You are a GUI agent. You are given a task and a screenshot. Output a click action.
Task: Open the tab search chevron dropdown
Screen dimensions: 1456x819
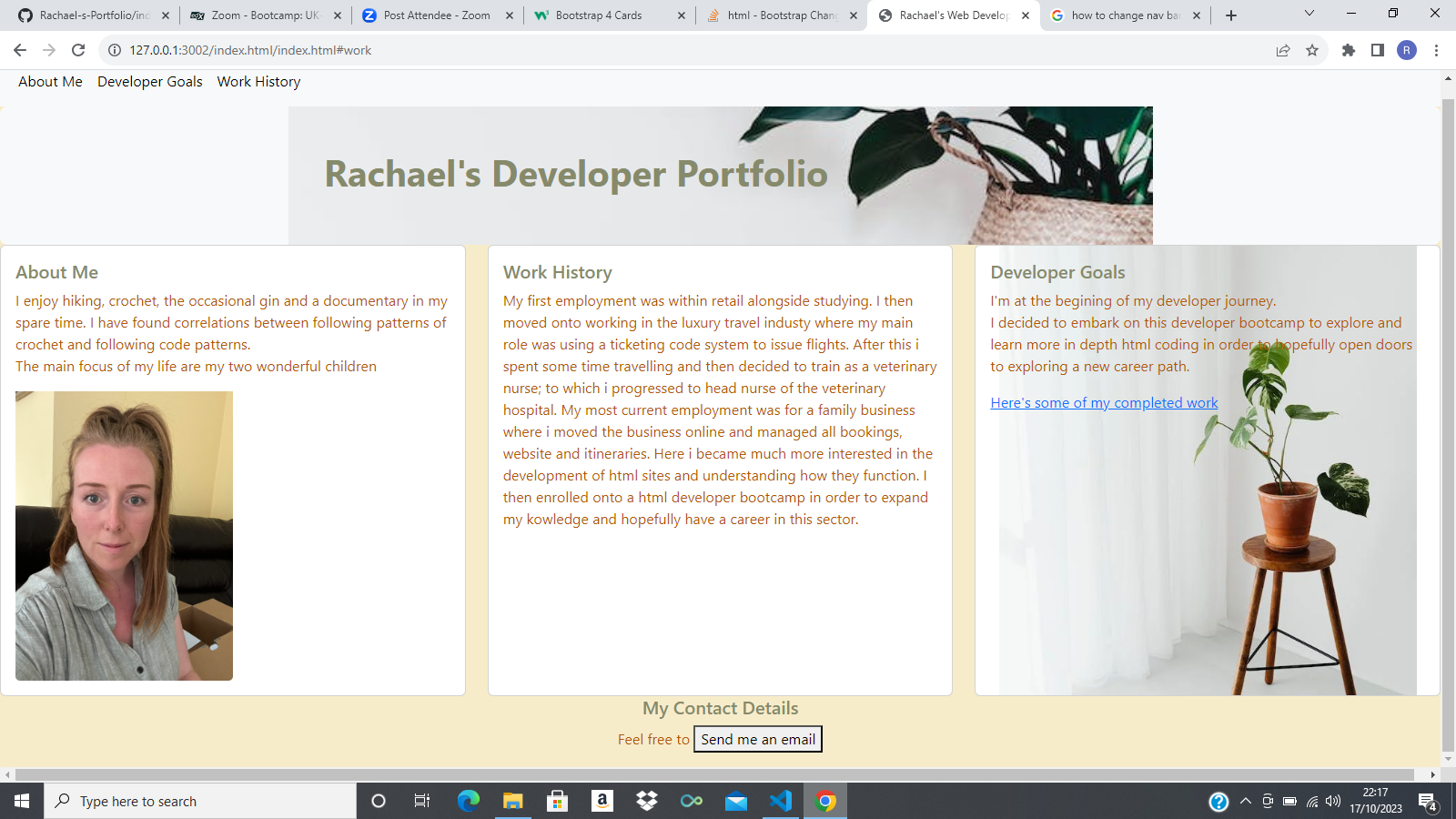(x=1309, y=14)
